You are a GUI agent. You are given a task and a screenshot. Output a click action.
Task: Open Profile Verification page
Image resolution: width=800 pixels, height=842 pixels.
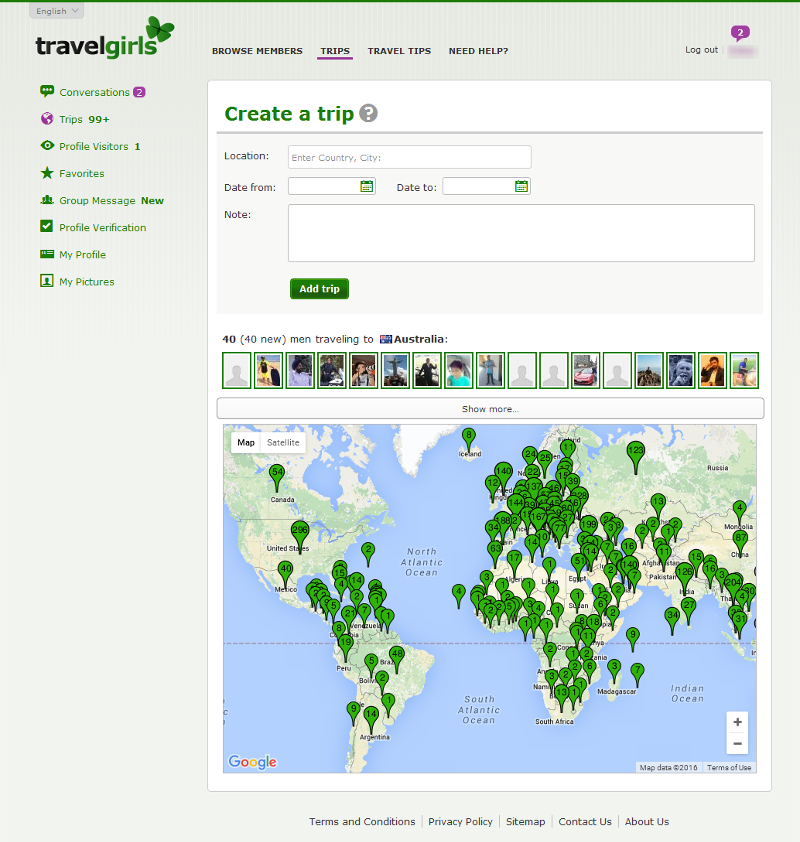click(103, 228)
